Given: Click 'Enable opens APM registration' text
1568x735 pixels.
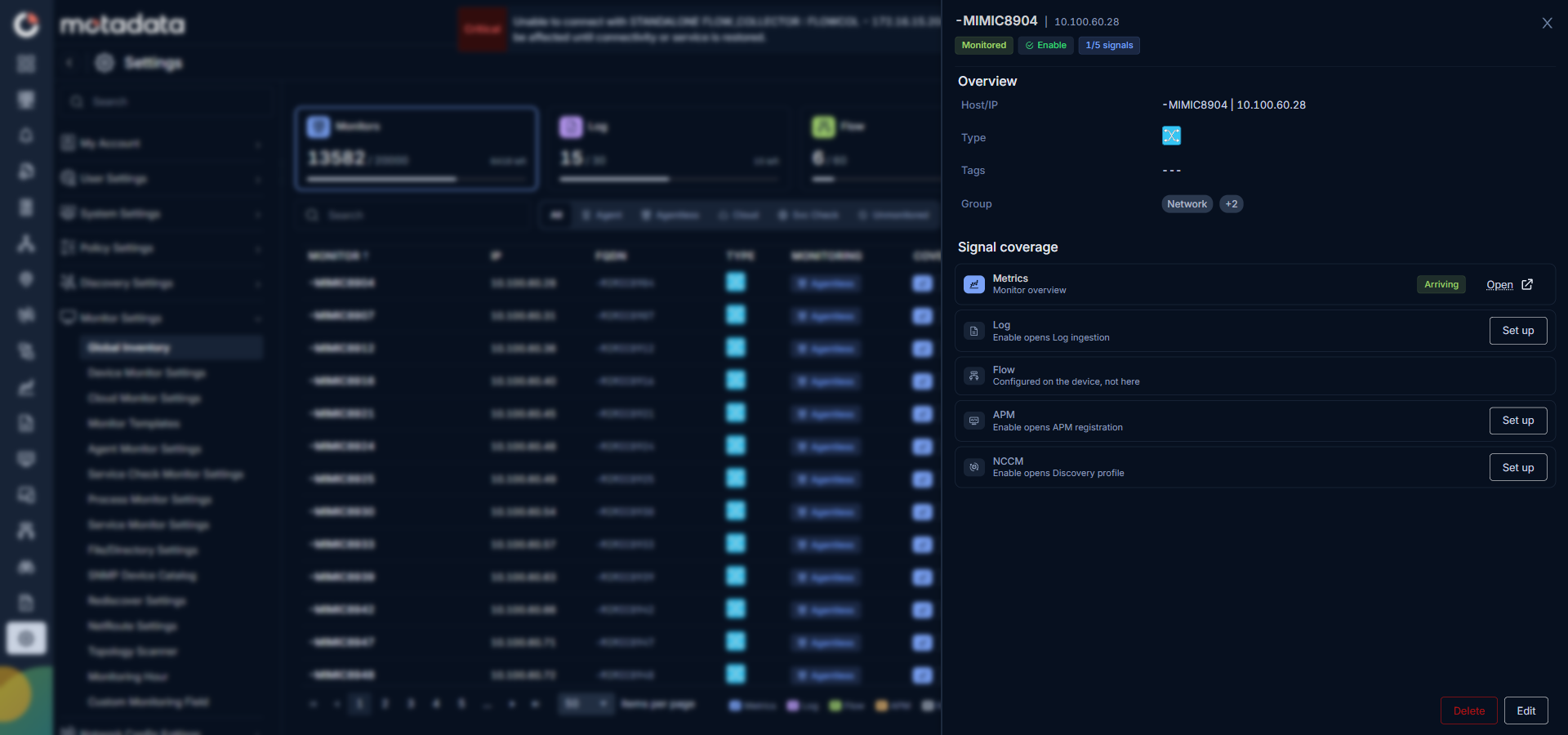Looking at the screenshot, I should [x=1058, y=427].
